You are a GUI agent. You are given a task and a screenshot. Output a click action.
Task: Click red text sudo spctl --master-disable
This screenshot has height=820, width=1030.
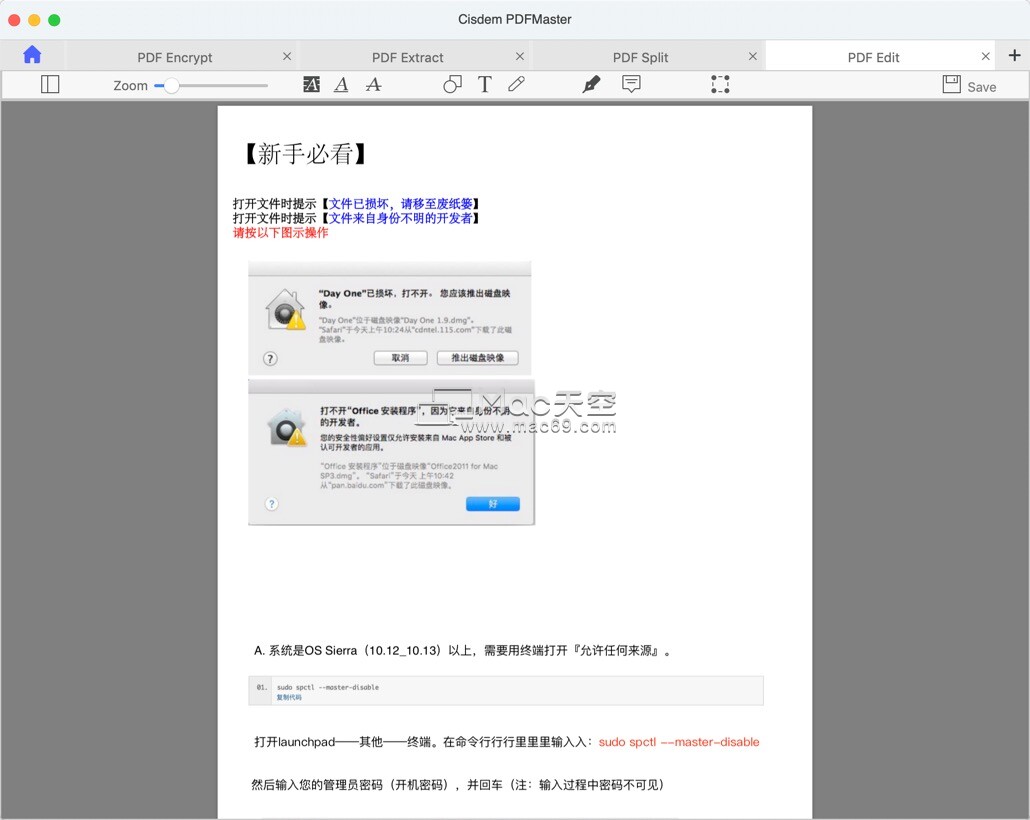coord(679,742)
